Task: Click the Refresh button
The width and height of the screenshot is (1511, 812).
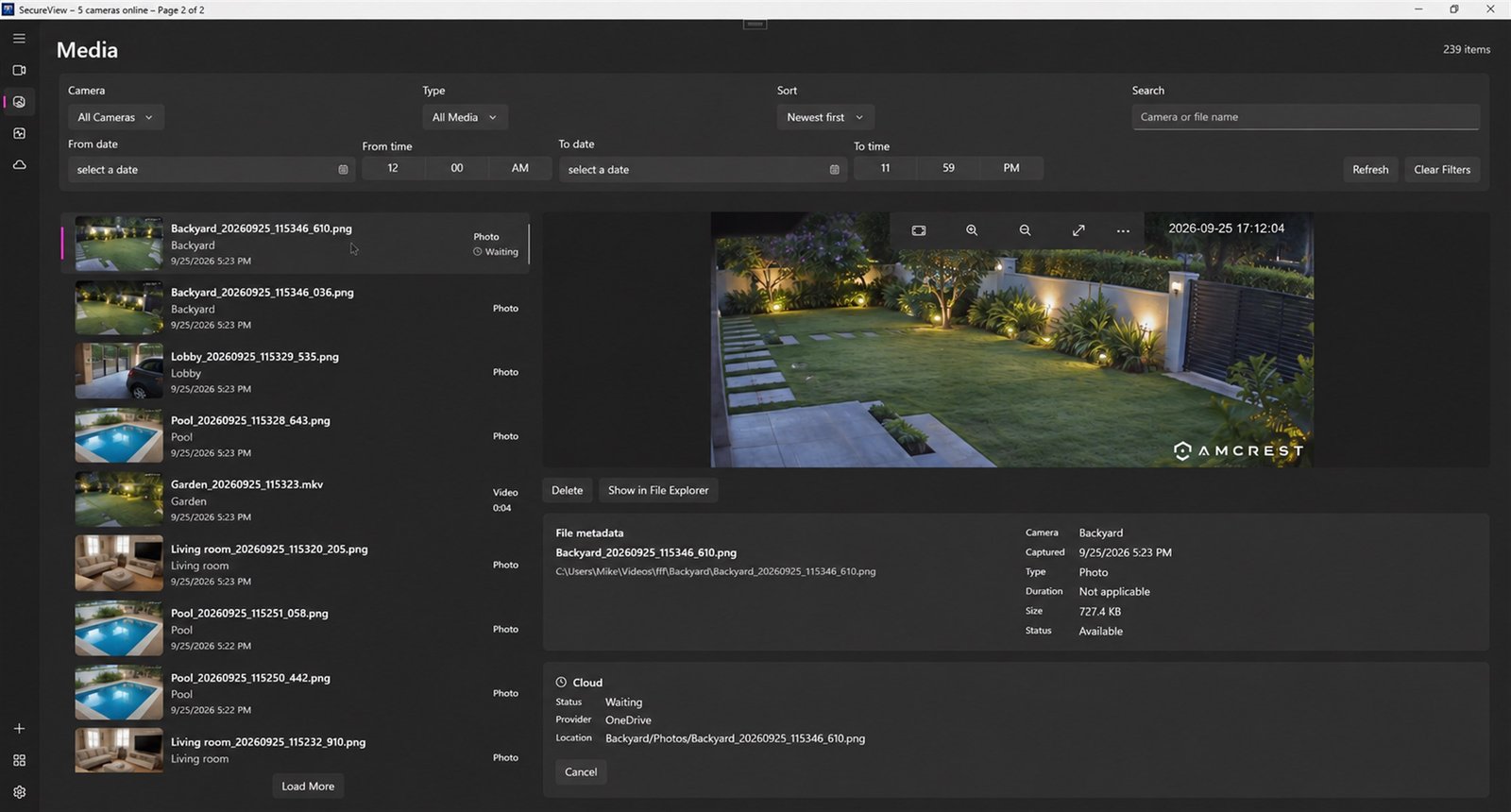Action: point(1370,170)
